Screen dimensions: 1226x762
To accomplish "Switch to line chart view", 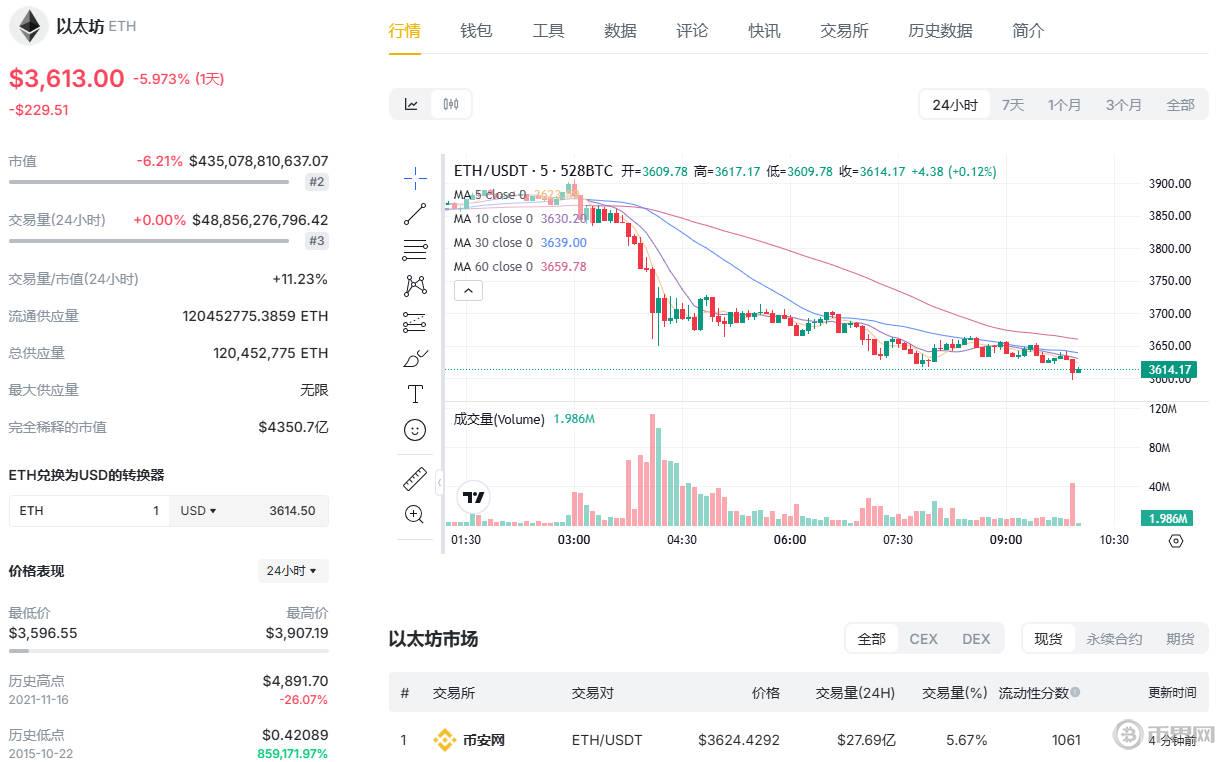I will [x=411, y=104].
